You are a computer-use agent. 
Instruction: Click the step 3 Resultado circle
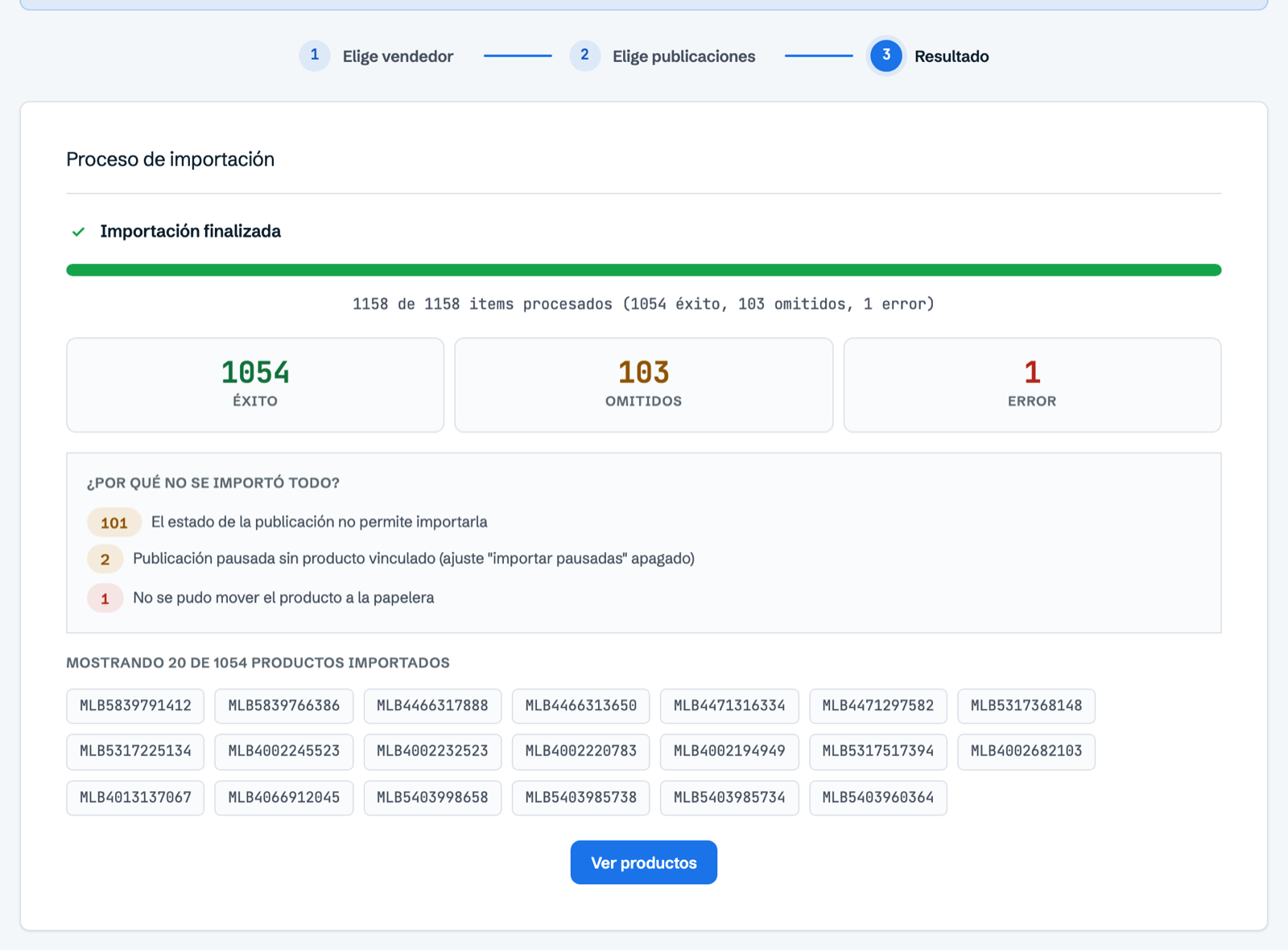(886, 56)
